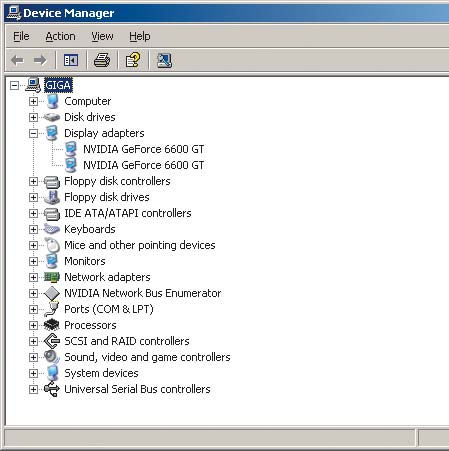
Task: Select Universal Serial Bus controllers label
Action: [137, 389]
